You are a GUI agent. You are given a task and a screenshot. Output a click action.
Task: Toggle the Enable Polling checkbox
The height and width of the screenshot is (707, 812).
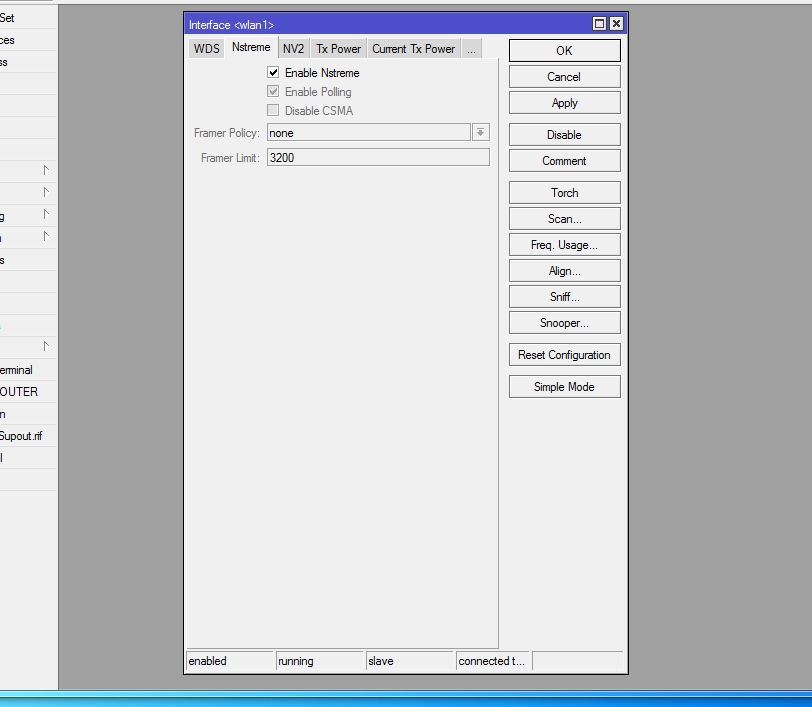(273, 92)
